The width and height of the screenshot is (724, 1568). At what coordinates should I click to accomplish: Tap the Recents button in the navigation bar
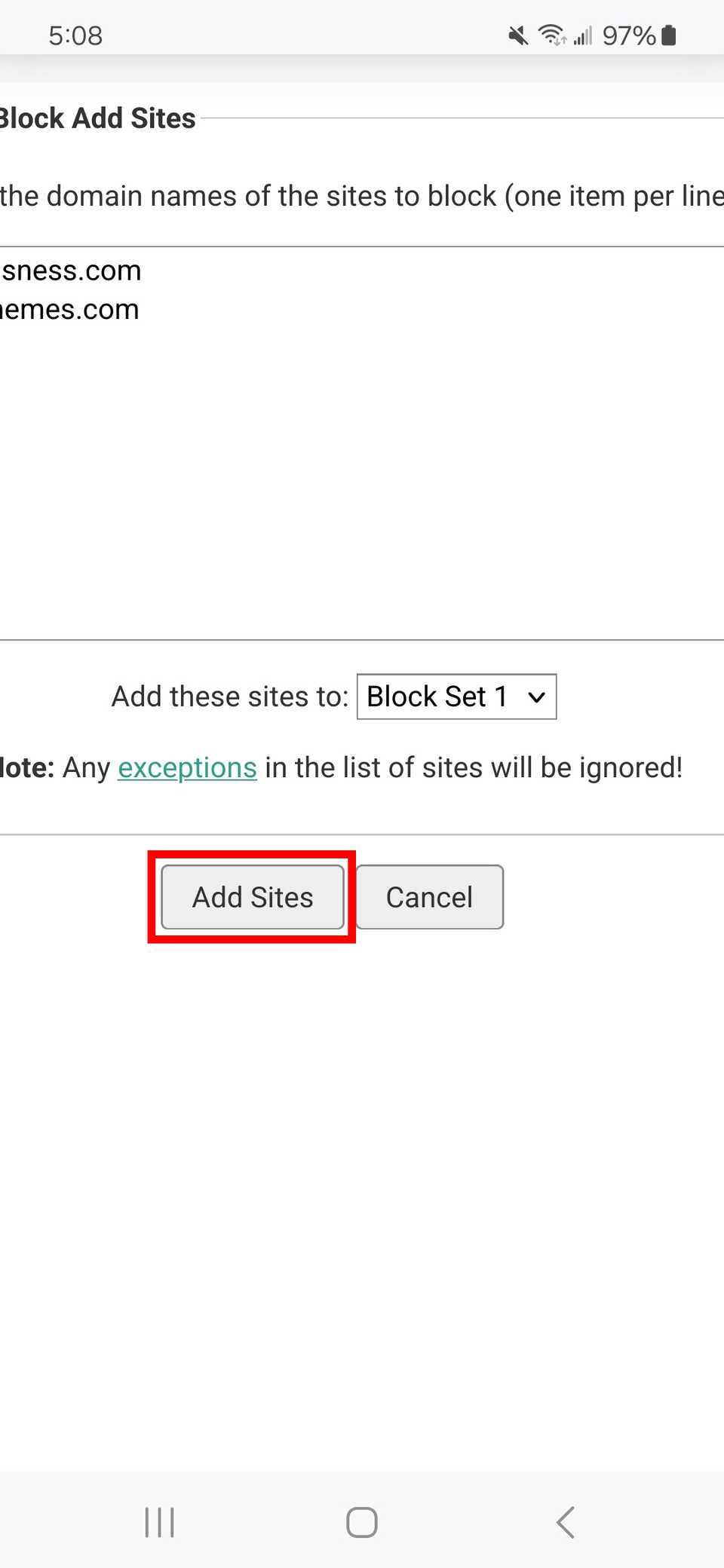pyautogui.click(x=159, y=1522)
